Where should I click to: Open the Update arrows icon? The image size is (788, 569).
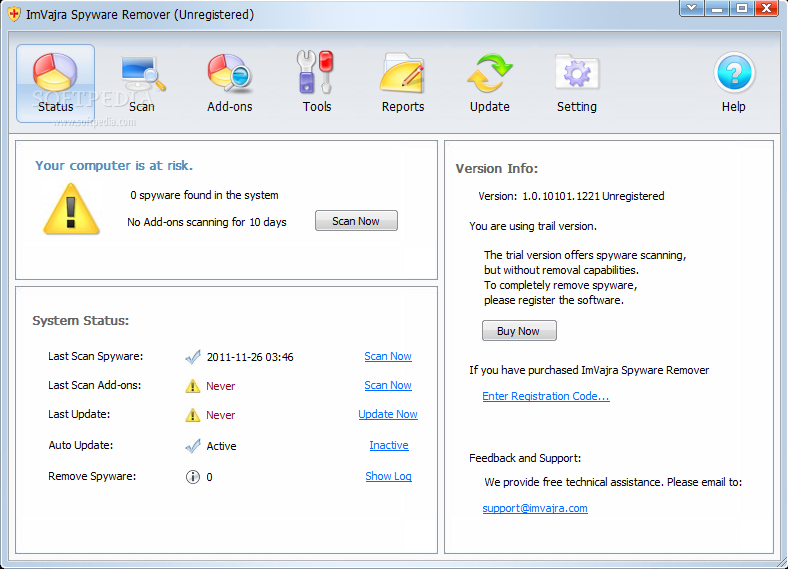coord(490,73)
